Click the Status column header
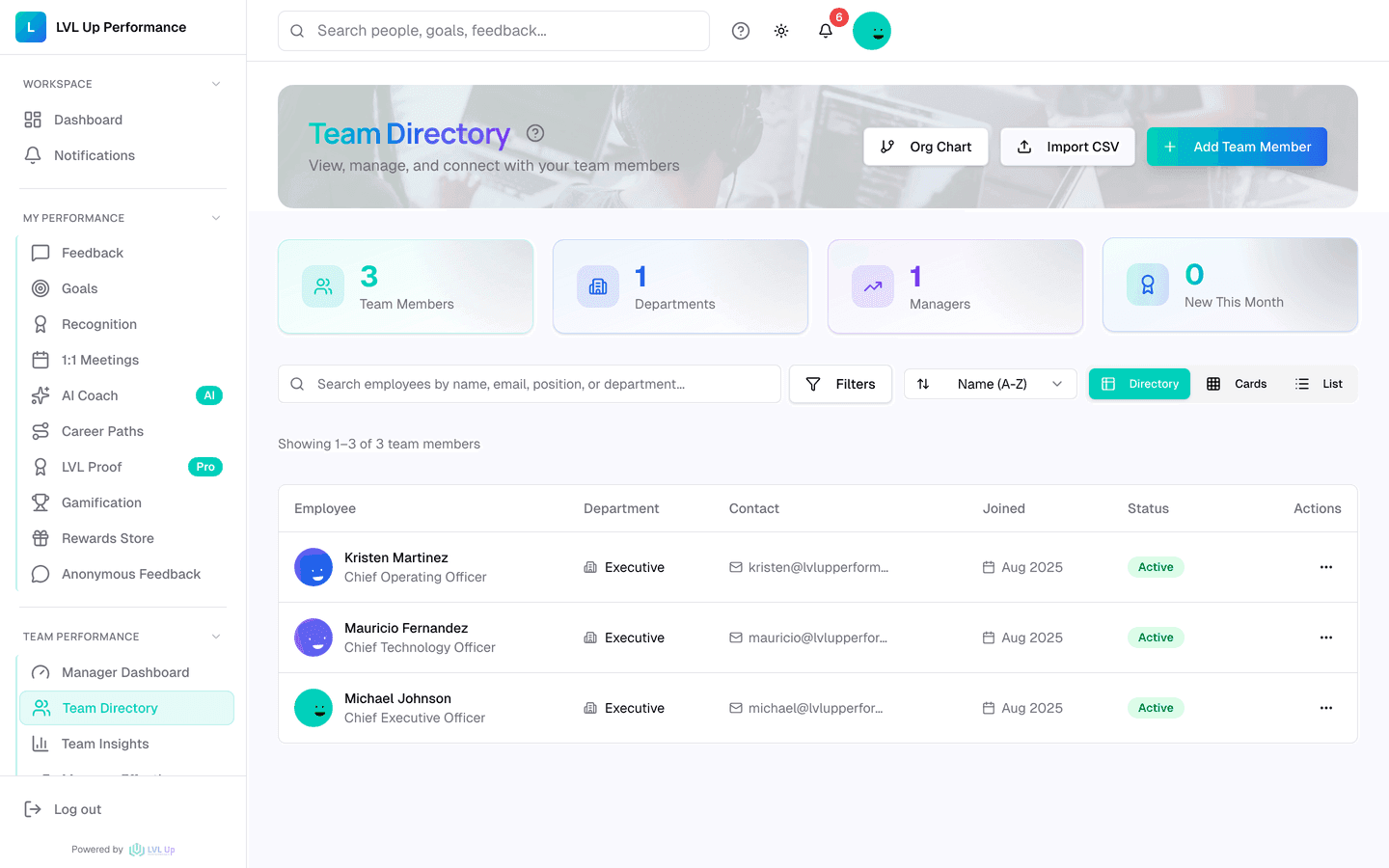This screenshot has width=1389, height=868. click(1148, 508)
